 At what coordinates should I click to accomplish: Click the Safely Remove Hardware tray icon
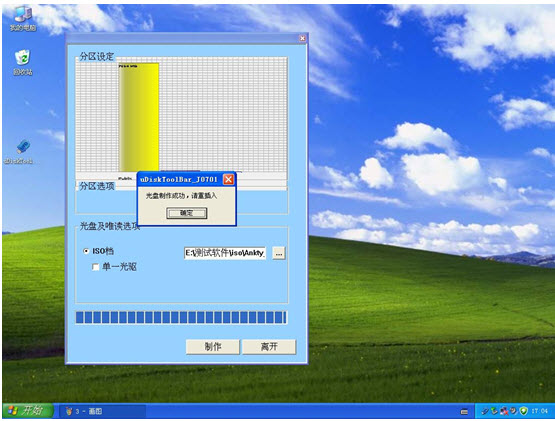coord(494,411)
